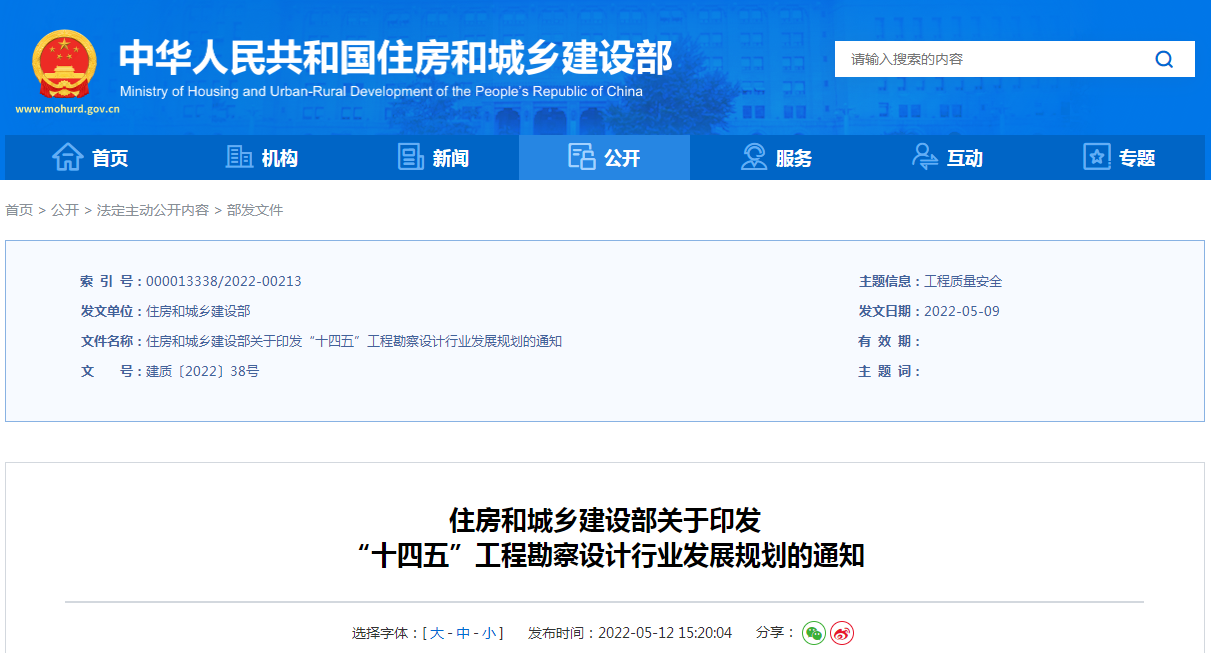This screenshot has height=653, width=1211.
Task: Click the star icon for 专题
Action: [x=1097, y=158]
